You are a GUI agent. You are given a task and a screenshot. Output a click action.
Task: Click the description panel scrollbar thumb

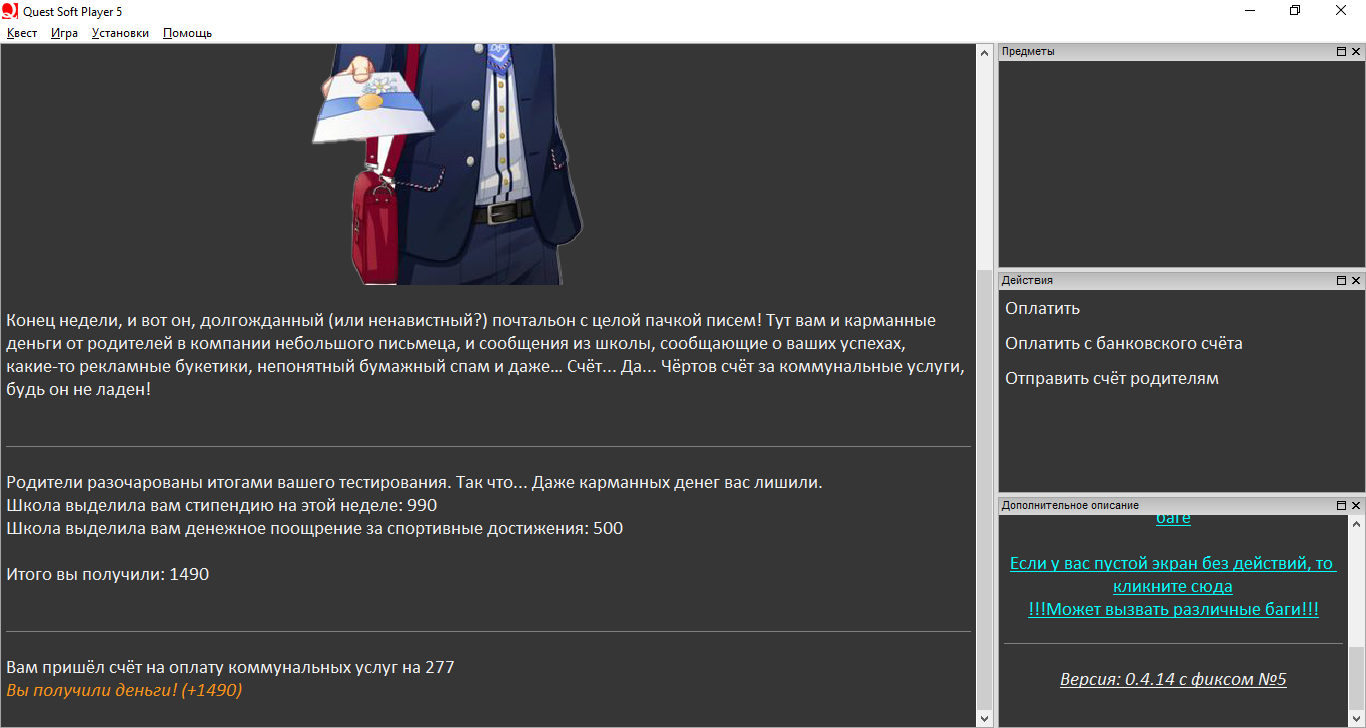click(x=1357, y=677)
